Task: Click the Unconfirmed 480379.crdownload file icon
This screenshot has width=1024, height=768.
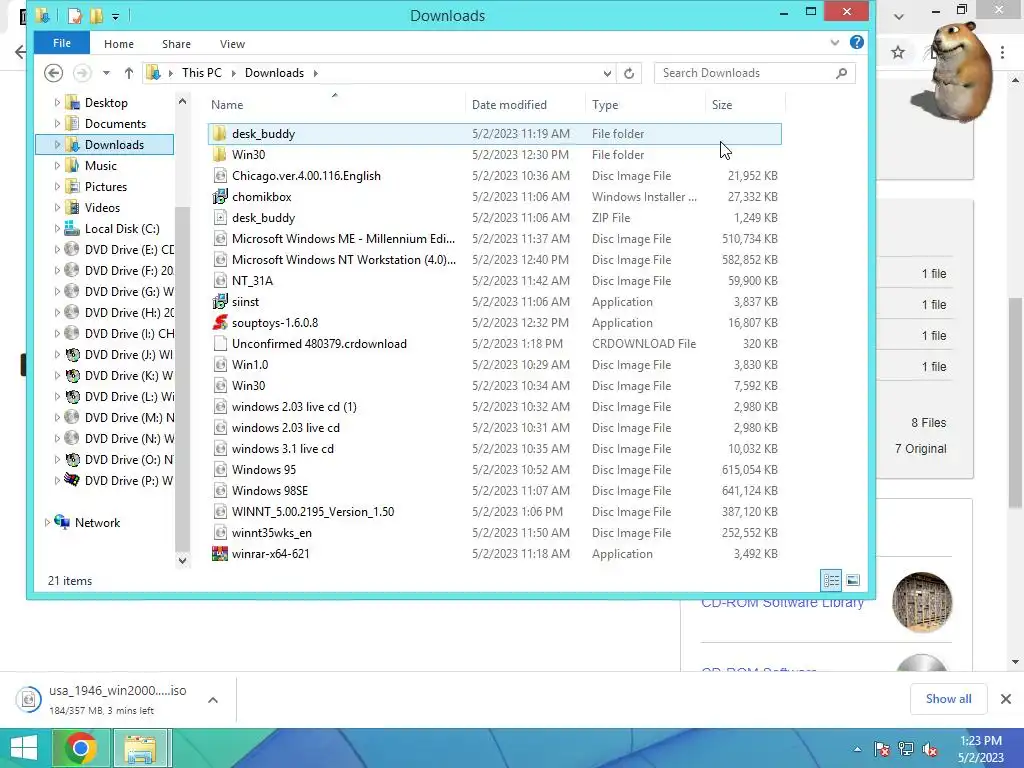Action: coord(220,344)
